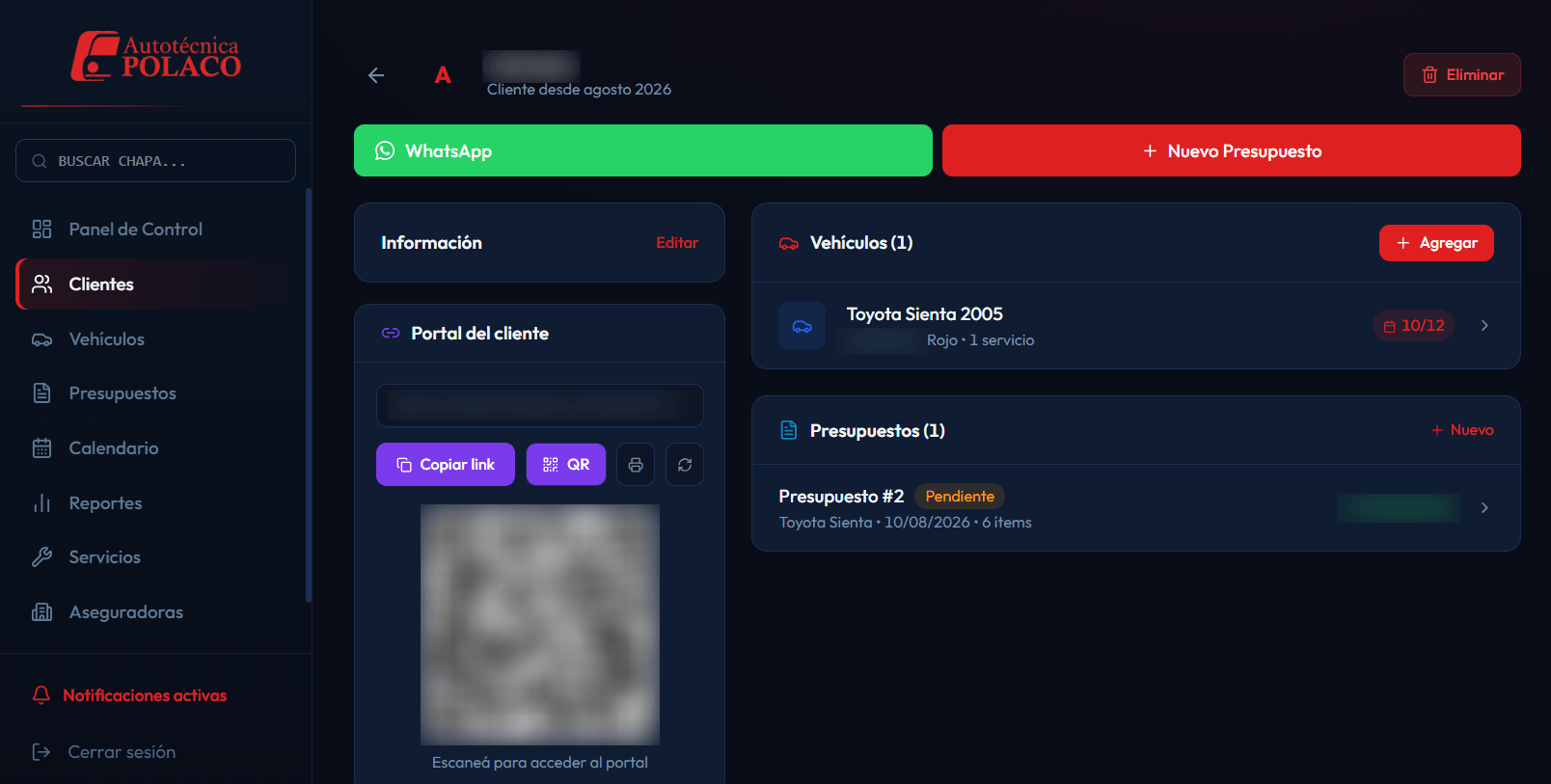Click the blue car icon for Toyota Sienta
Viewport: 1551px width, 784px height.
(803, 326)
